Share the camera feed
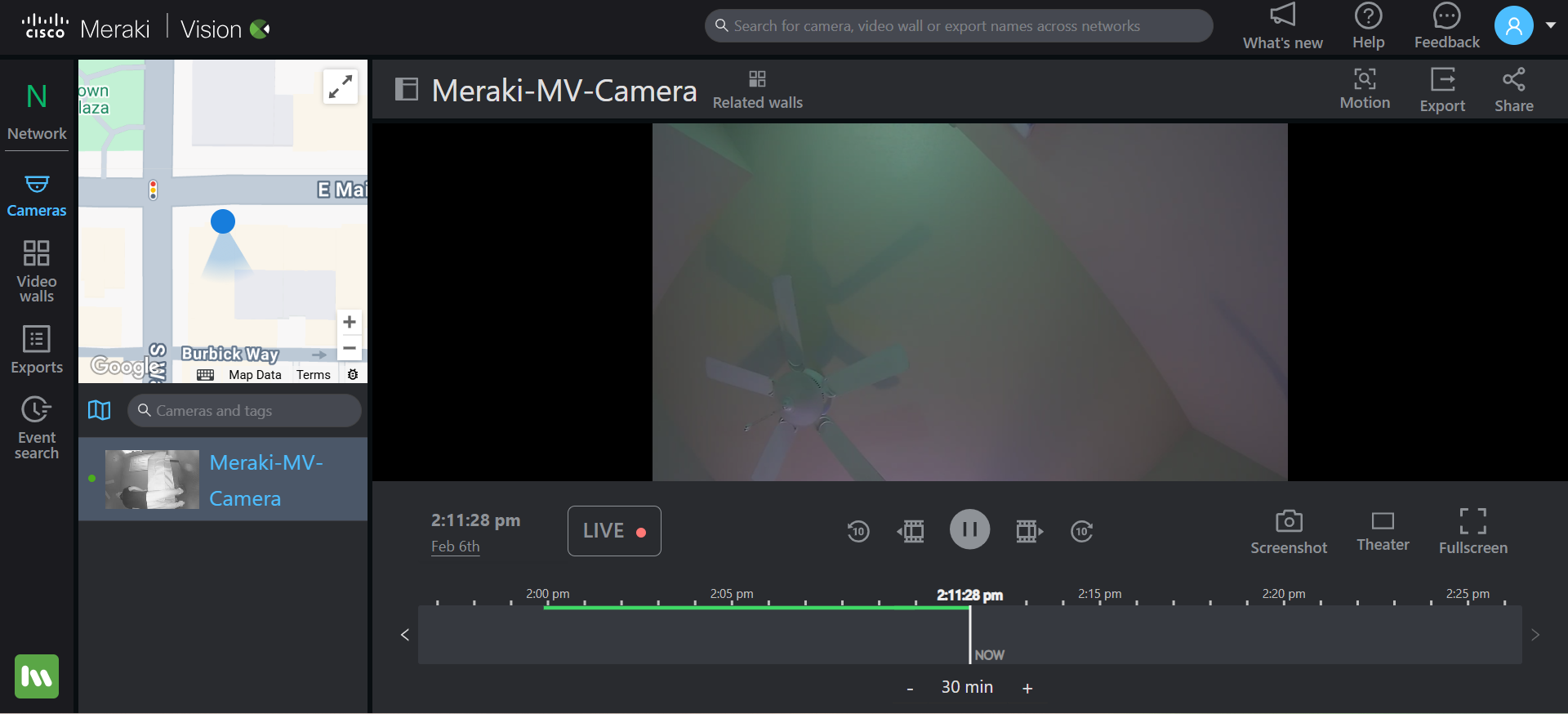 click(x=1514, y=90)
